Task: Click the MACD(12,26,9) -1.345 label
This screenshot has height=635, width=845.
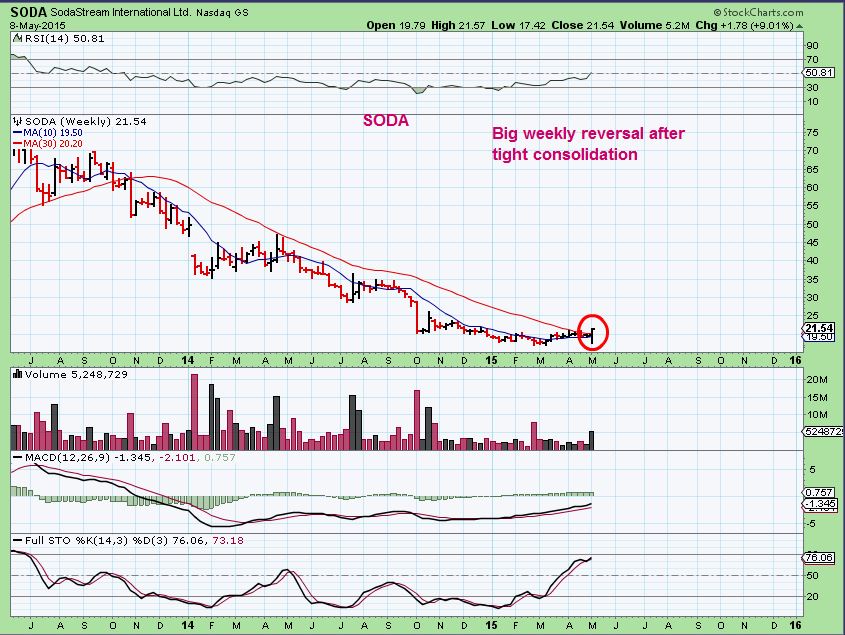Action: (89, 458)
